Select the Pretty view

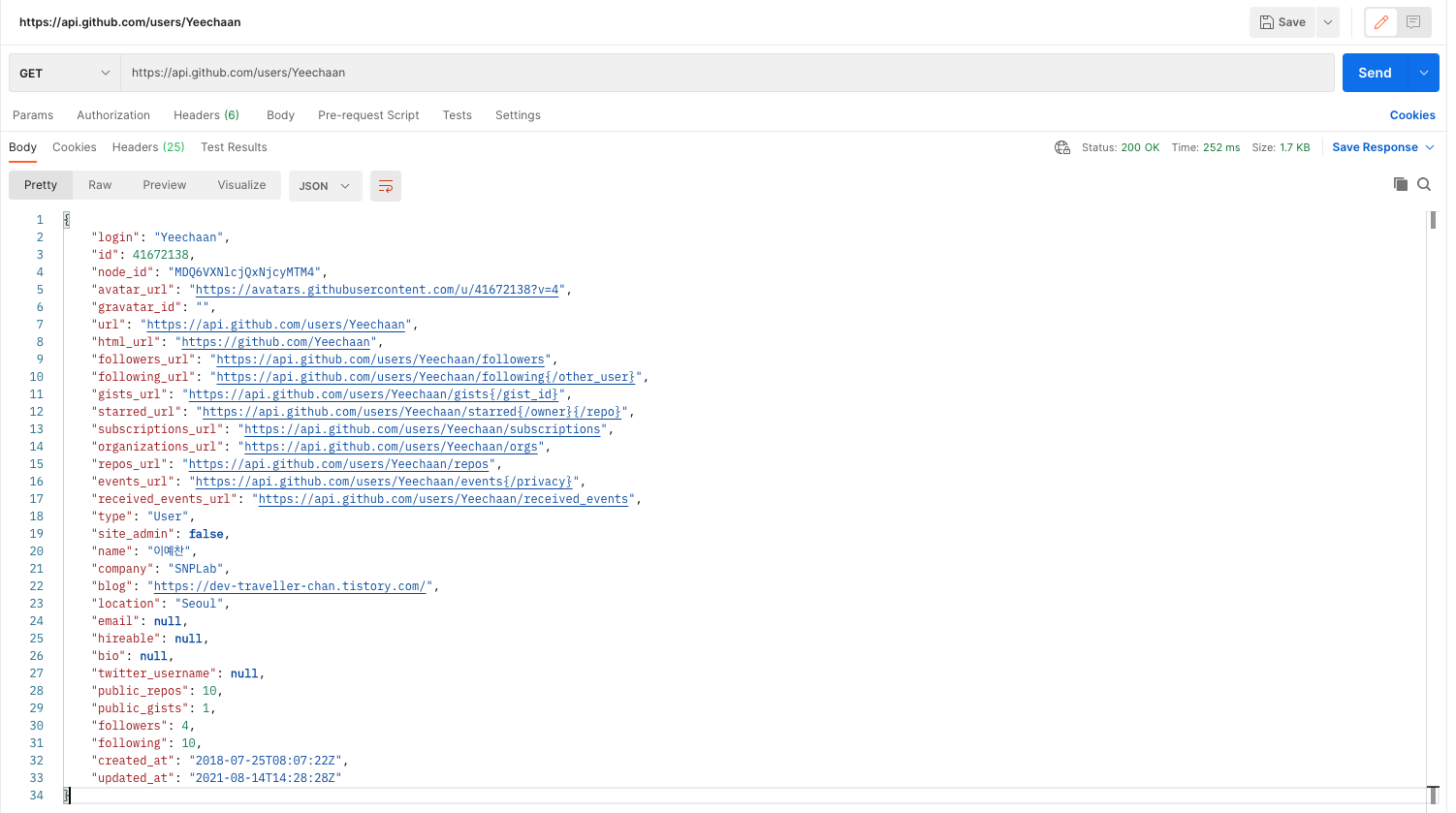pos(41,185)
